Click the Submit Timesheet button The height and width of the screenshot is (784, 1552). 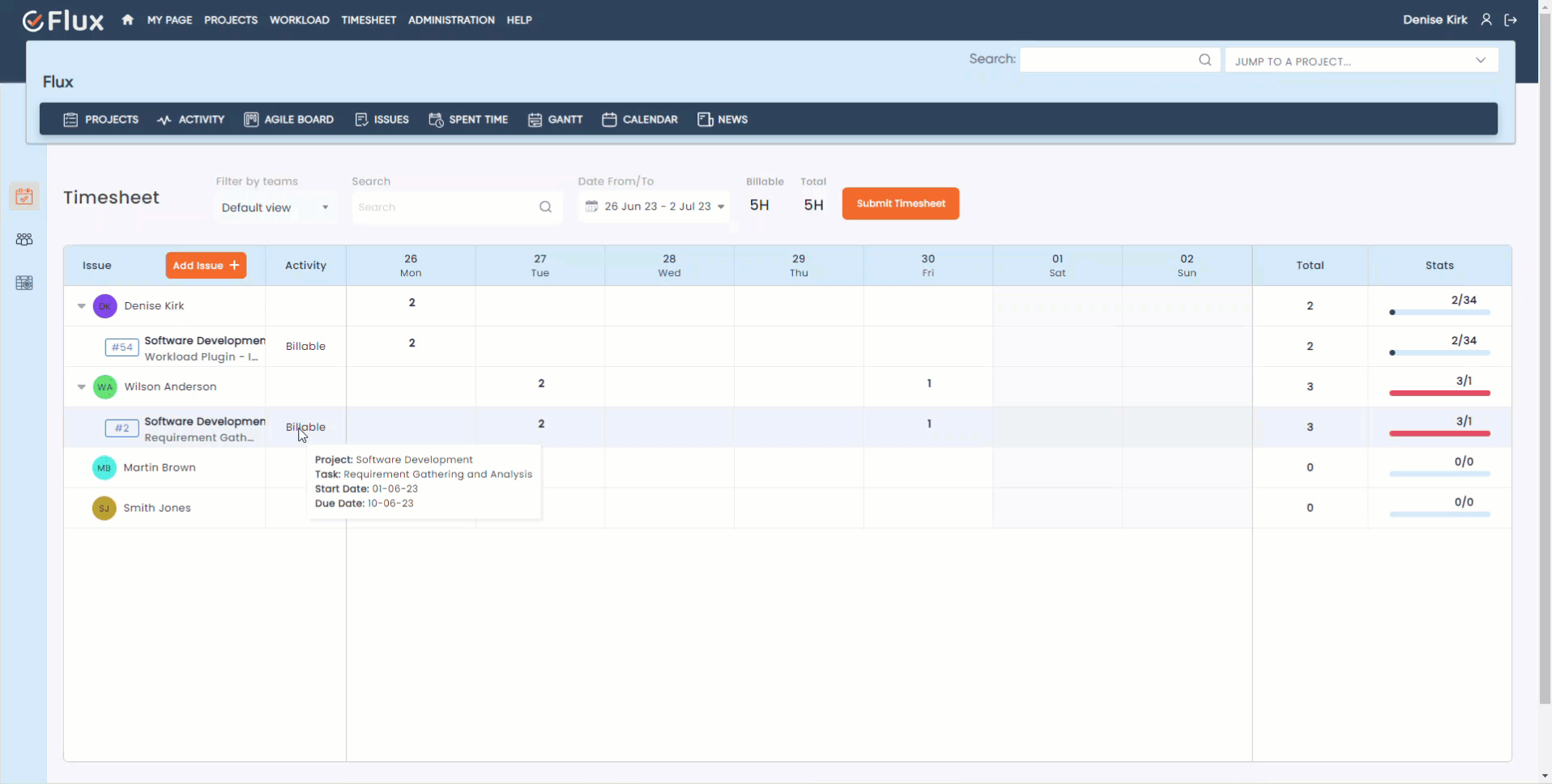(900, 203)
